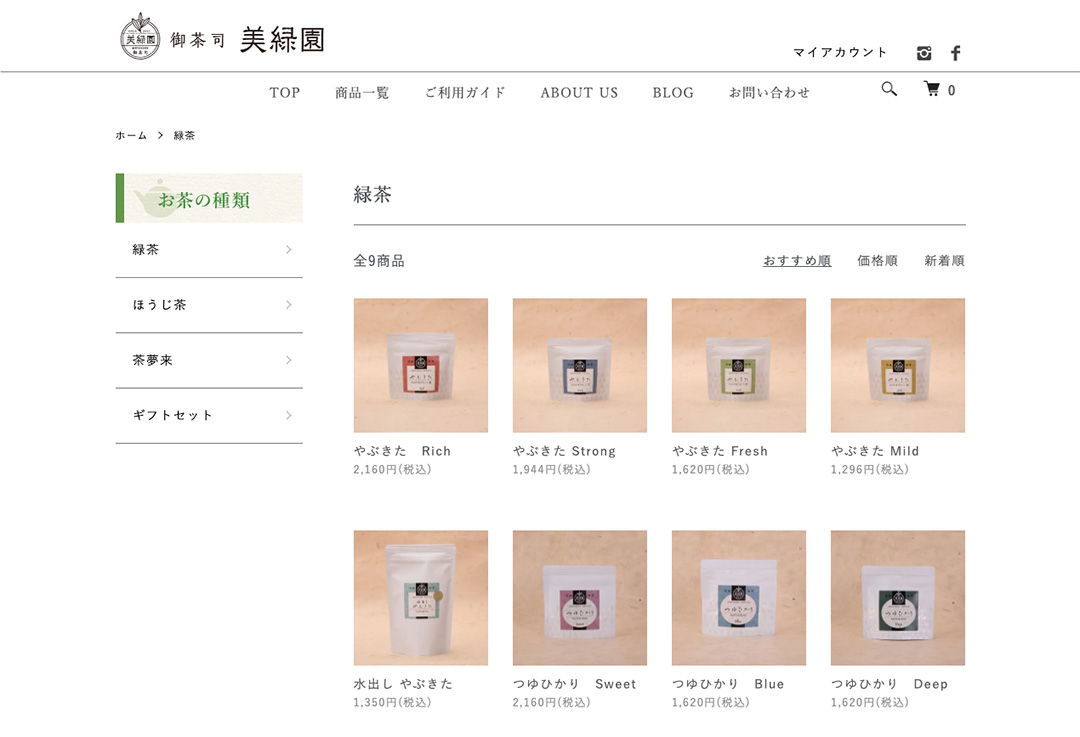Go to the ABOUT US page
Image resolution: width=1080 pixels, height=737 pixels.
[x=579, y=92]
